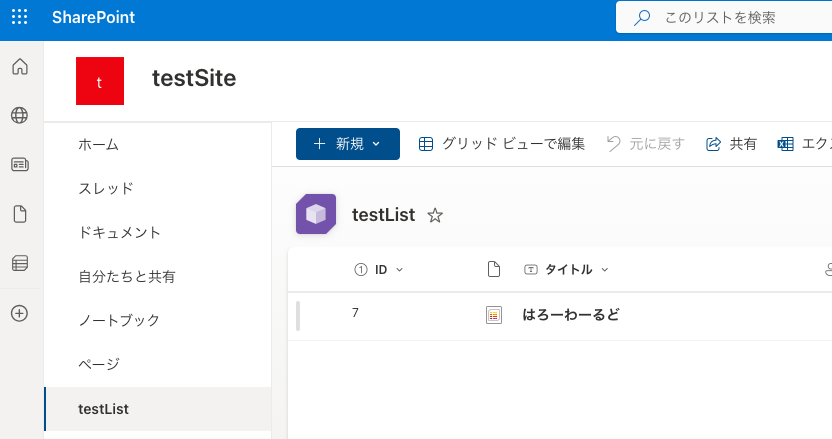
Task: Open My Files document icon in rail
Action: 19,213
